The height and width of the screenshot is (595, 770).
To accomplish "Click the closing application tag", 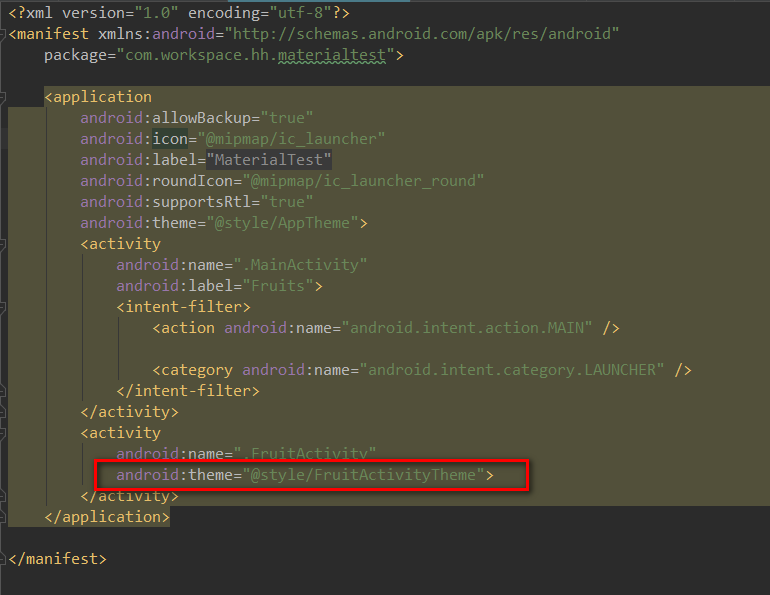I will click(x=107, y=517).
